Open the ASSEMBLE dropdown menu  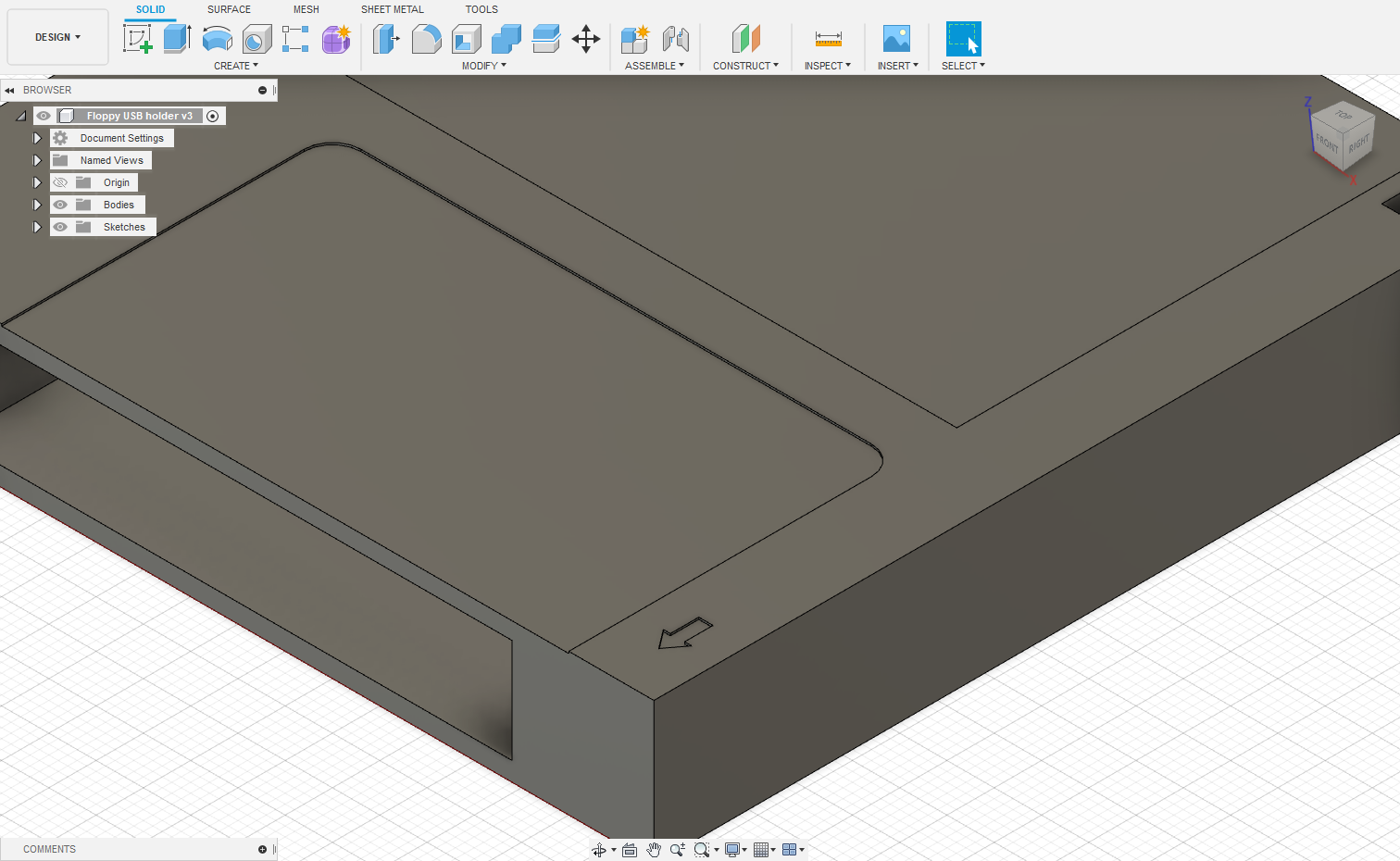pos(655,66)
